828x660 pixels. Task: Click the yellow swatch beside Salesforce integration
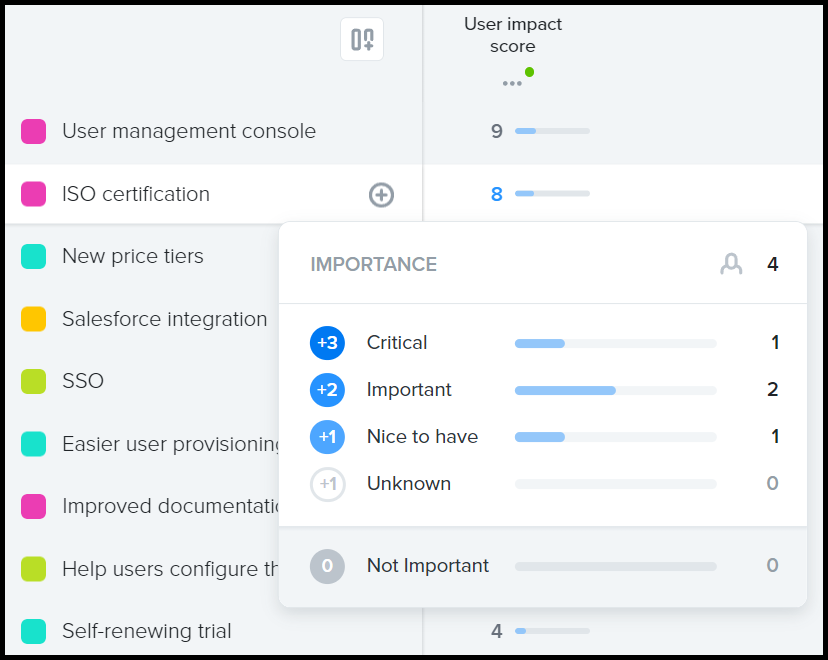coord(33,319)
